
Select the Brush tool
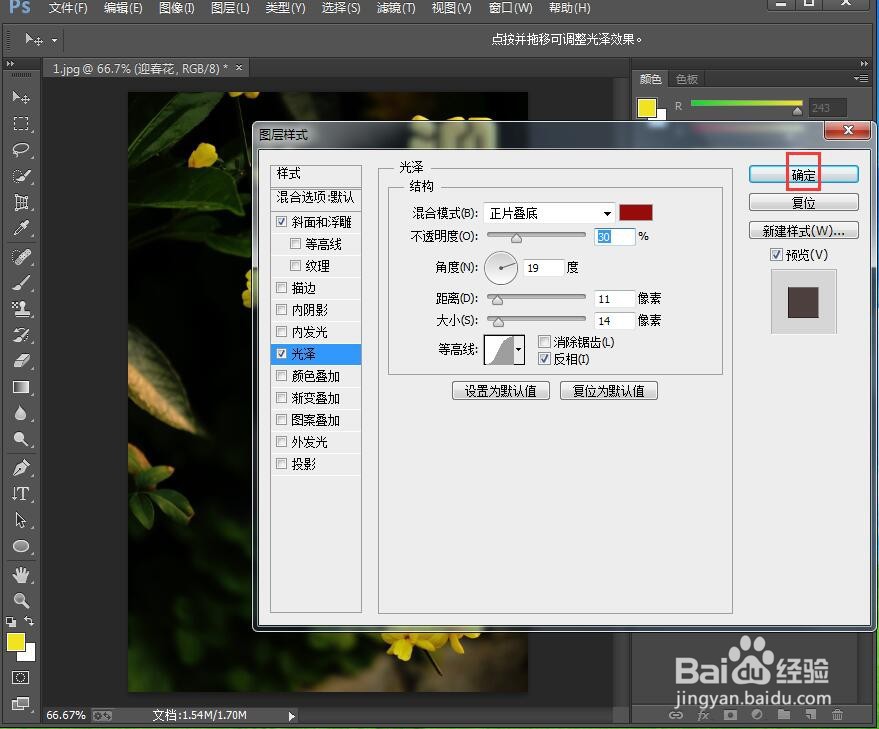click(21, 283)
